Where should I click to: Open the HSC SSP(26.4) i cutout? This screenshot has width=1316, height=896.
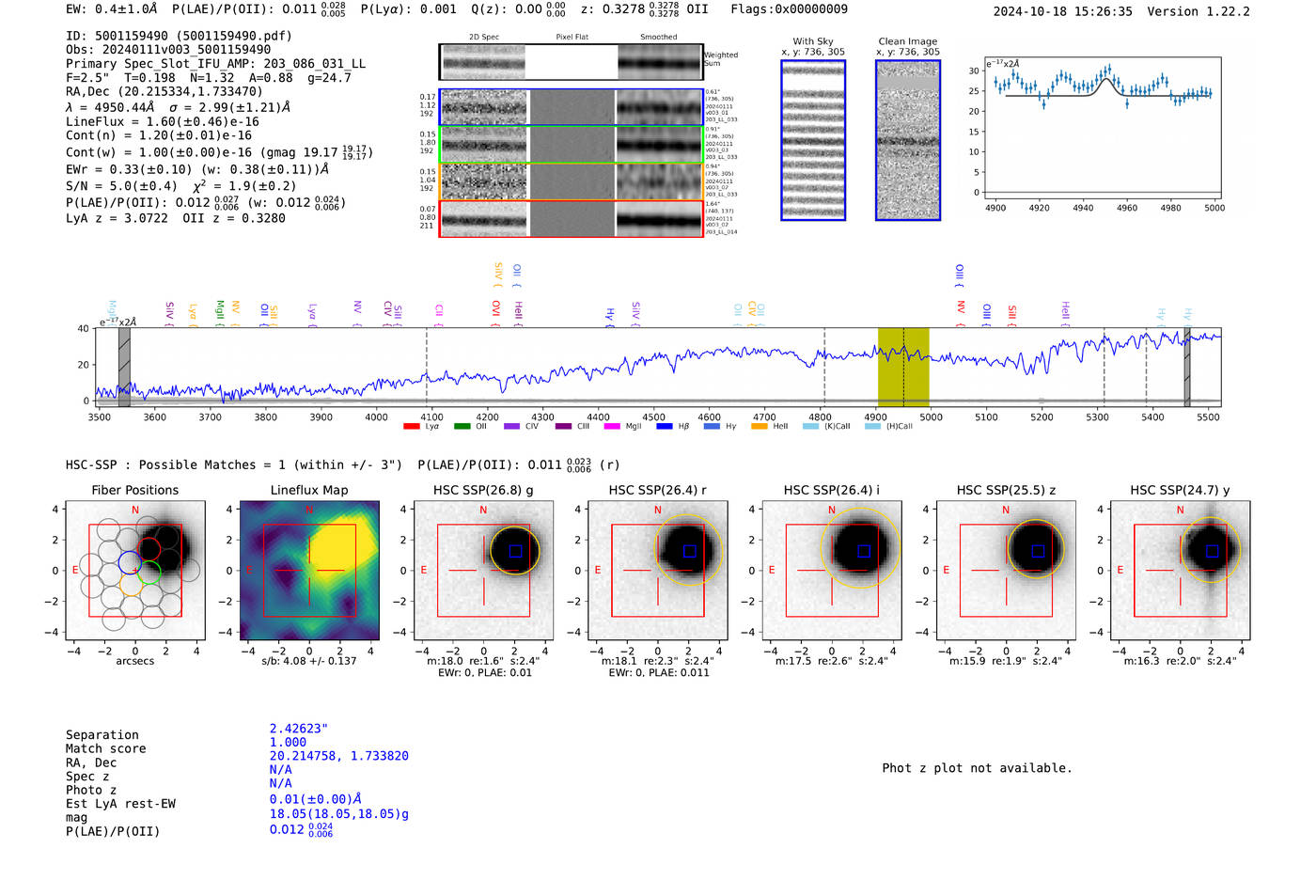tap(832, 571)
